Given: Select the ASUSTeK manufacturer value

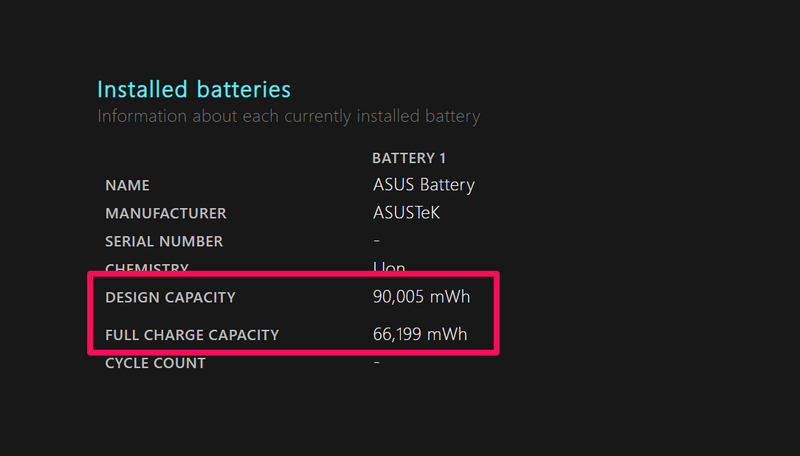Looking at the screenshot, I should (x=406, y=213).
